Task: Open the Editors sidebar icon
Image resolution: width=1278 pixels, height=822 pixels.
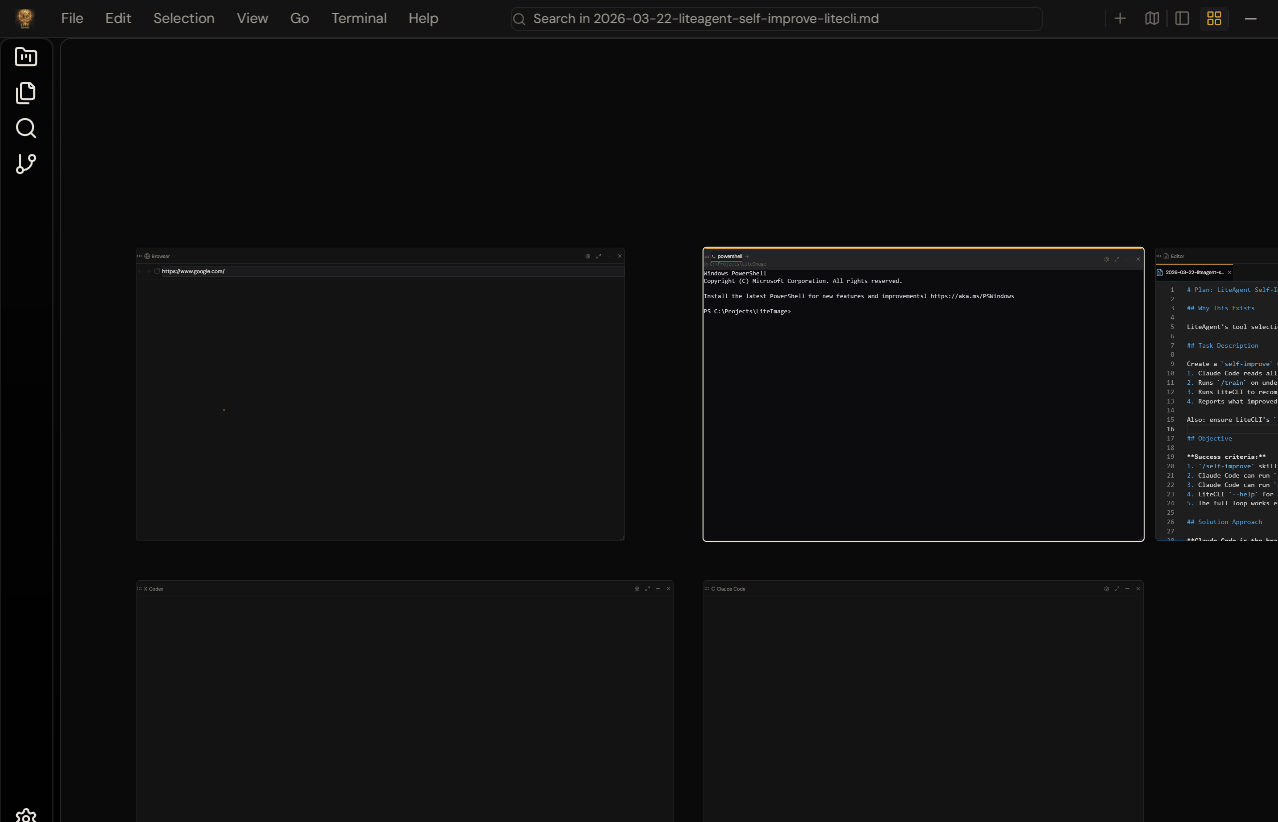Action: [26, 92]
